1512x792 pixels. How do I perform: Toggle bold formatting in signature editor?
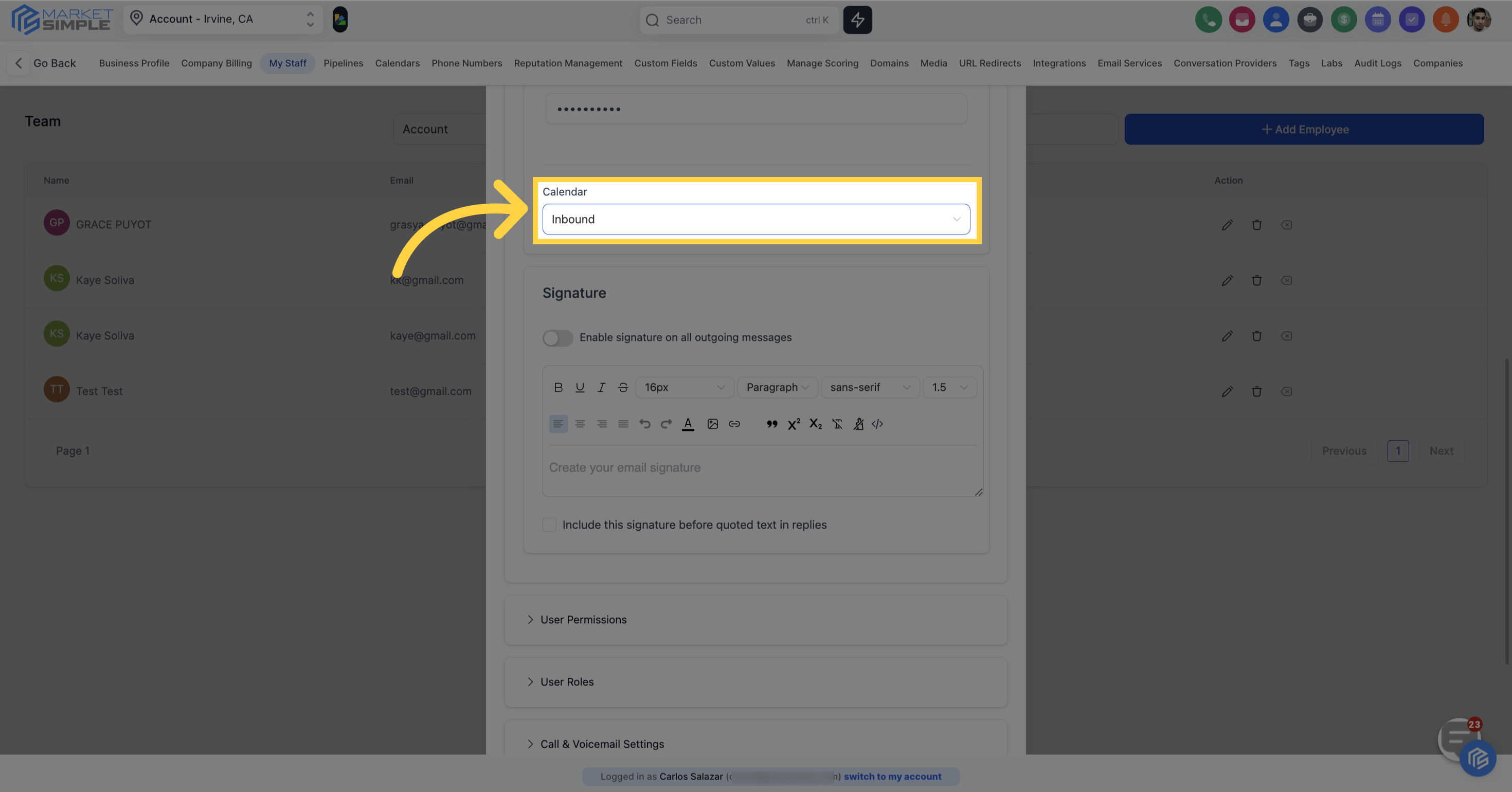click(558, 387)
